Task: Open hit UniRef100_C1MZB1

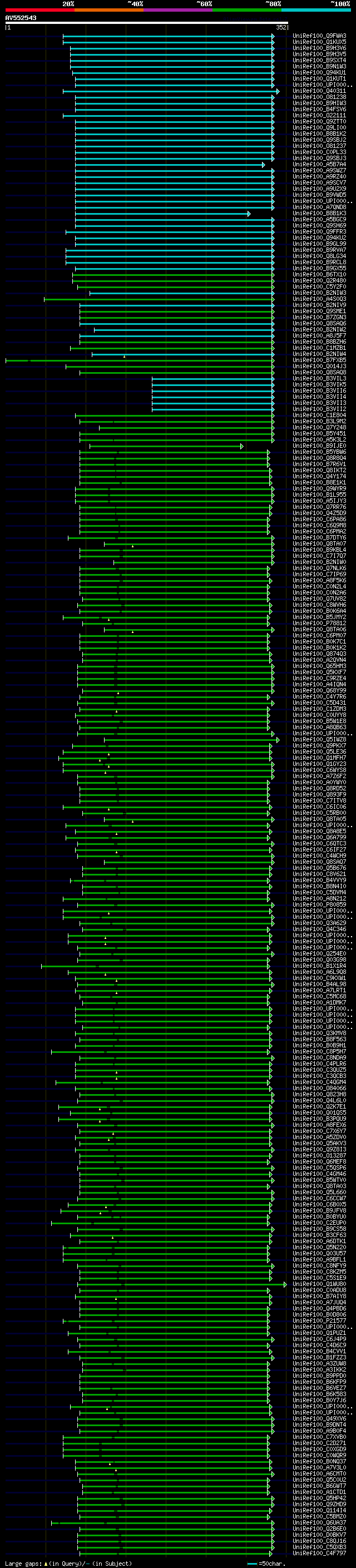Action: click(x=319, y=348)
